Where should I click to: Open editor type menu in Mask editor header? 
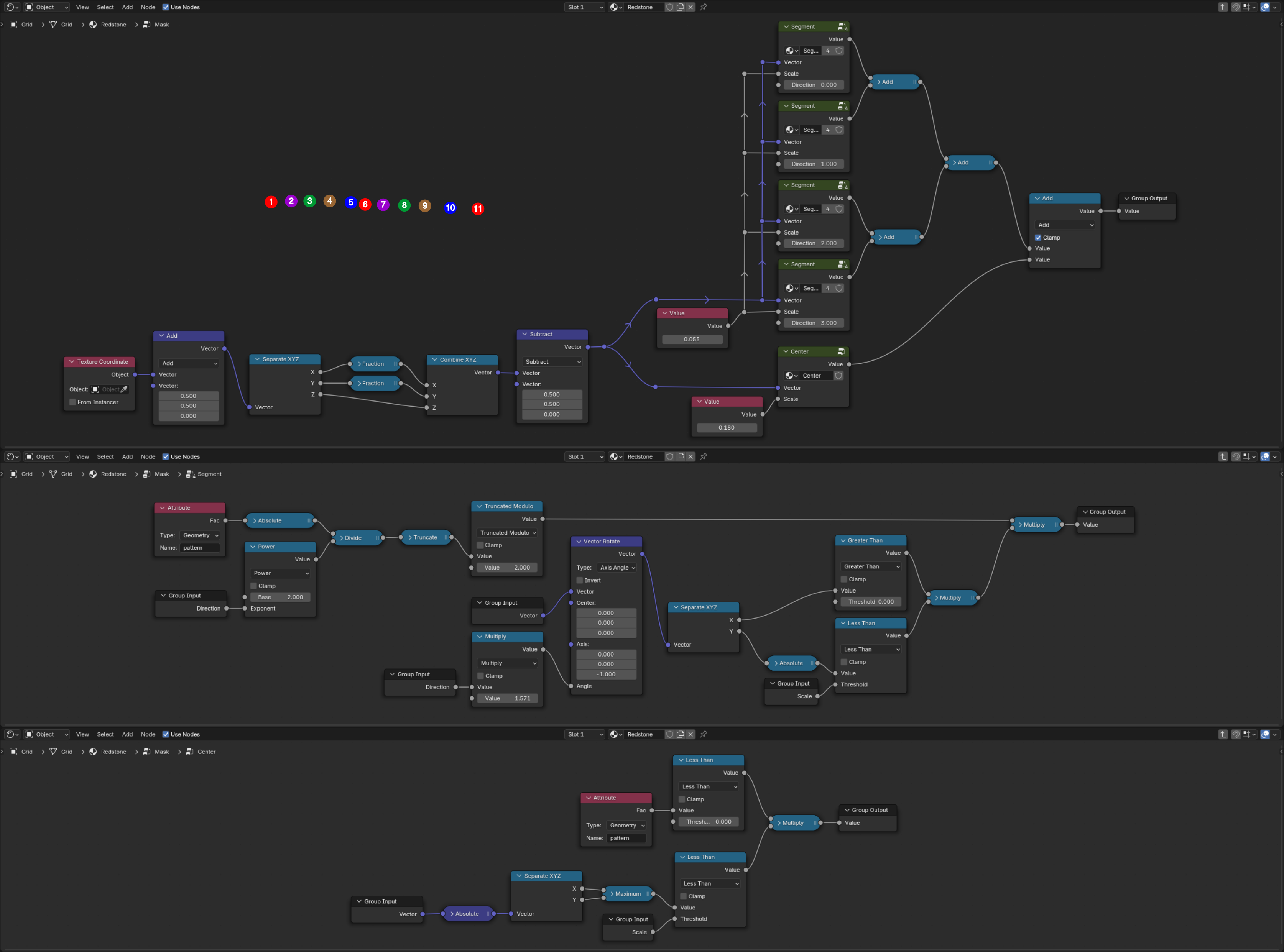click(12, 7)
